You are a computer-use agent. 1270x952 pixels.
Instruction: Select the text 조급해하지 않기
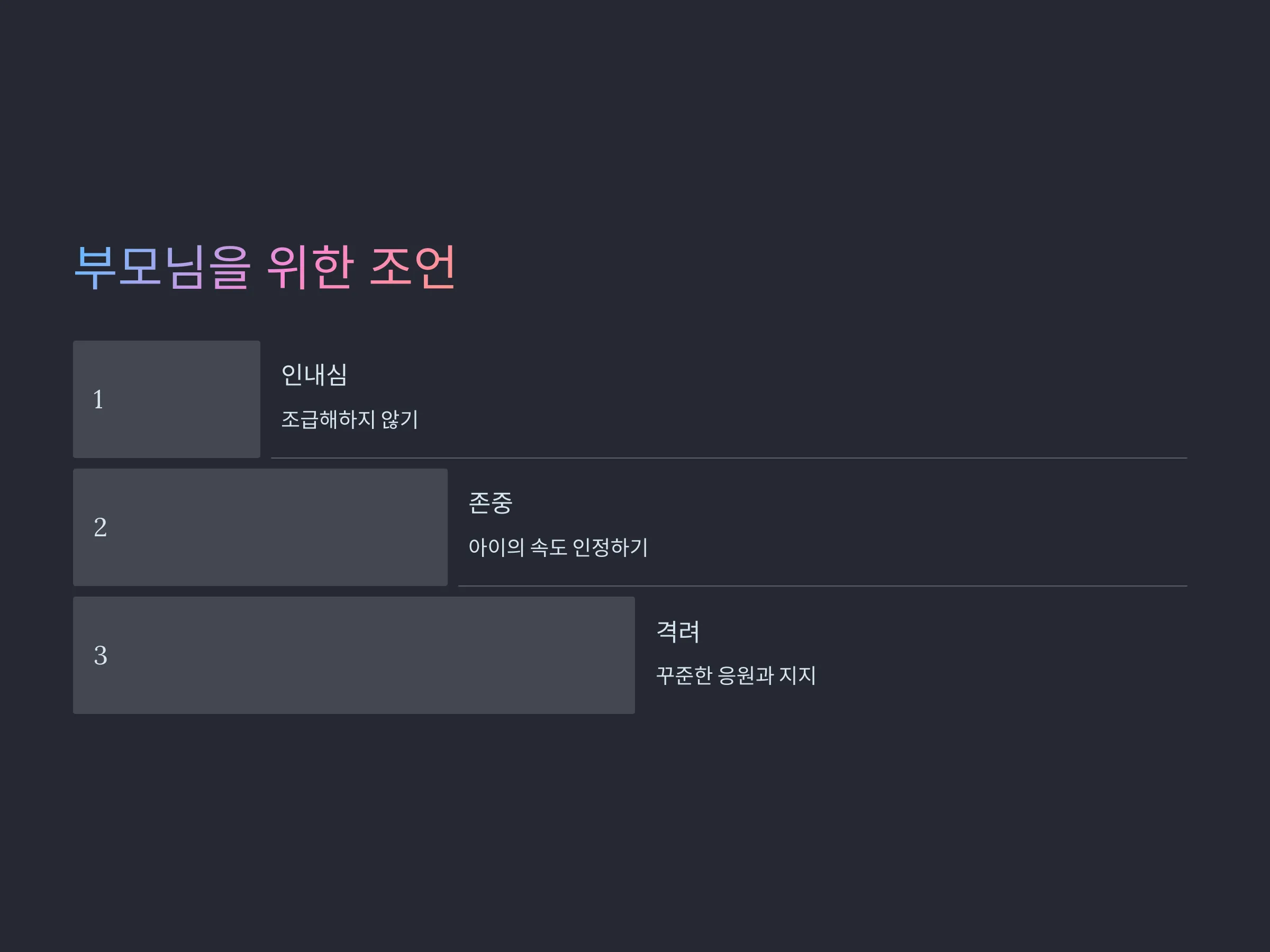pos(350,419)
